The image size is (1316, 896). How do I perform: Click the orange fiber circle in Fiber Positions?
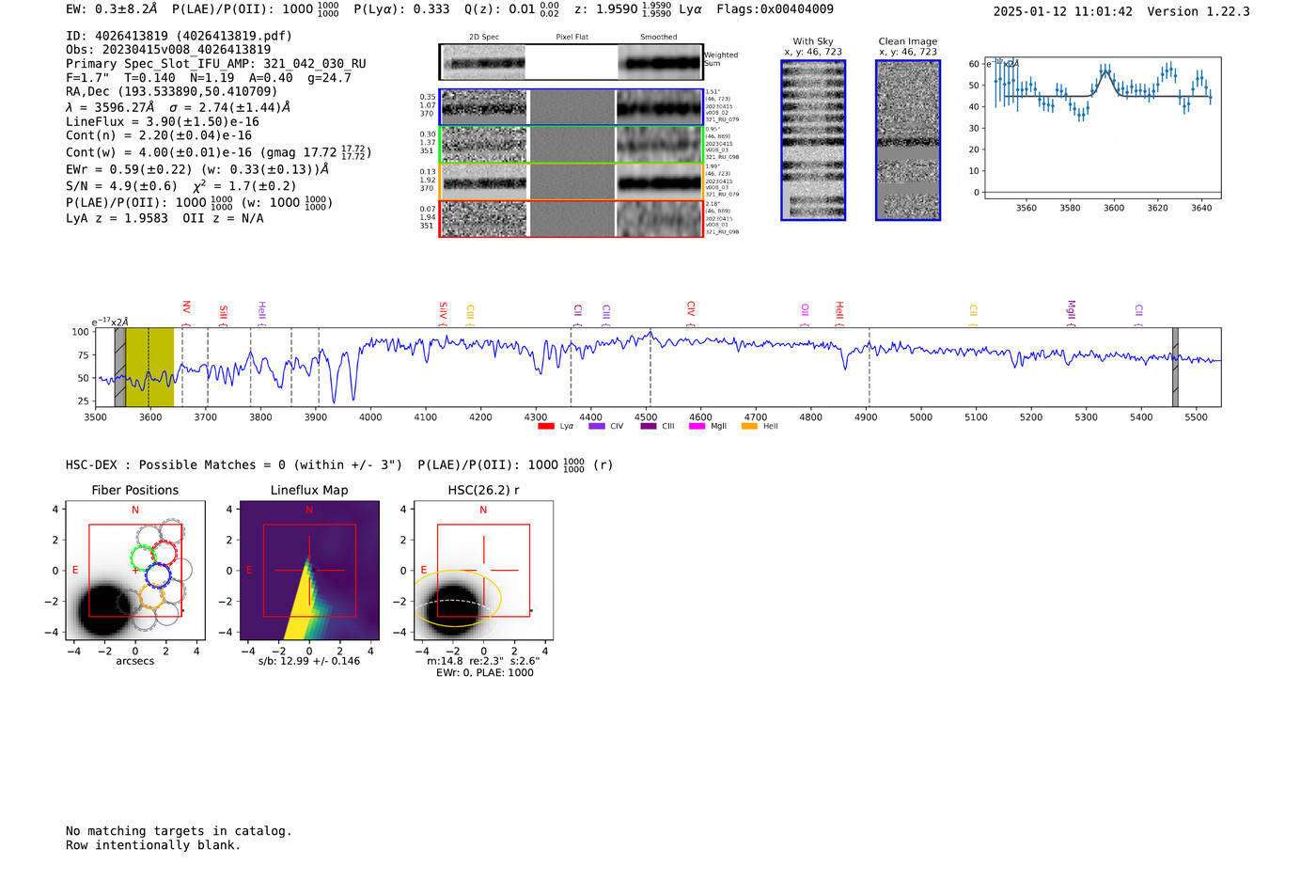click(151, 595)
